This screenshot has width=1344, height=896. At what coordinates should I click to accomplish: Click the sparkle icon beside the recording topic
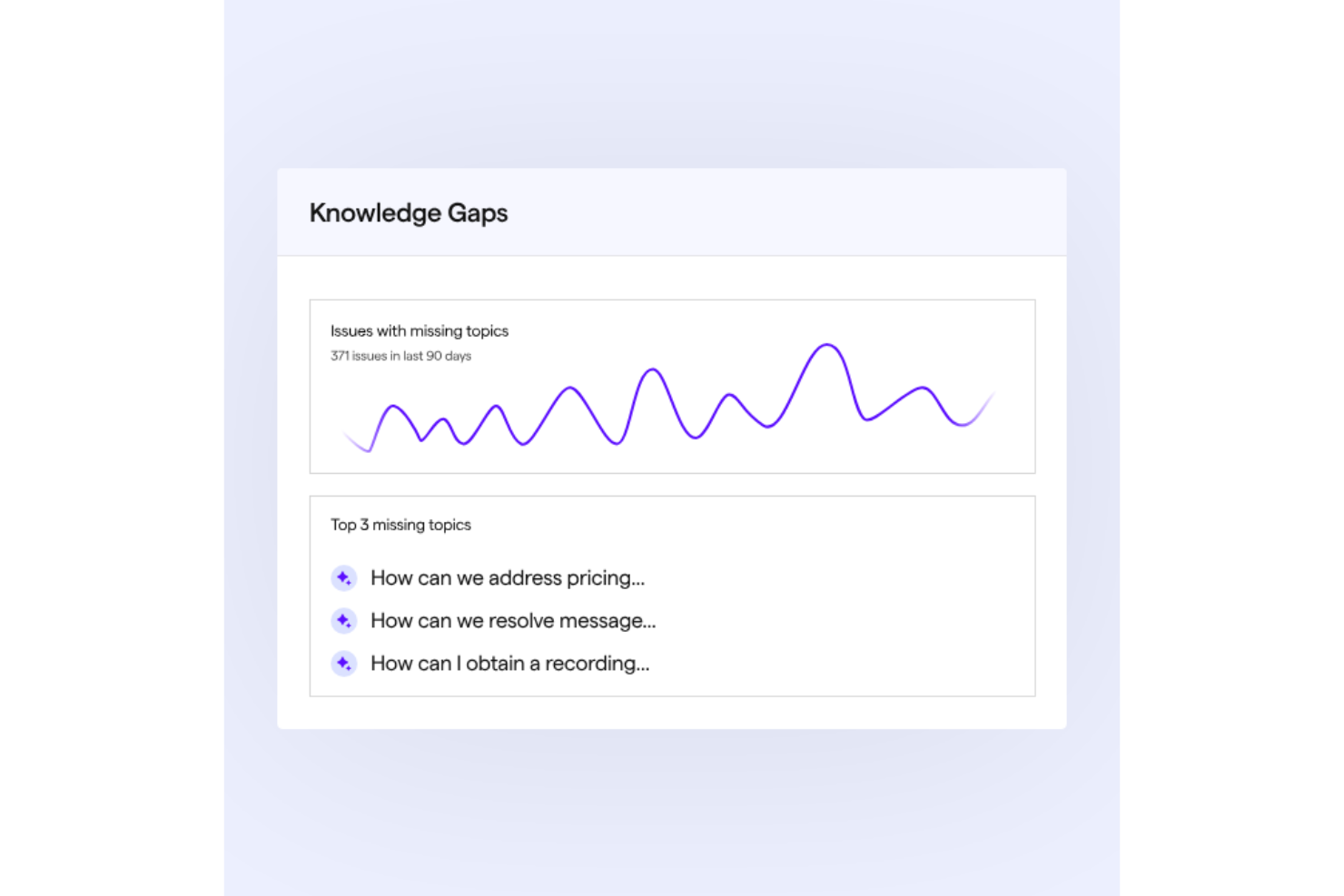click(343, 664)
